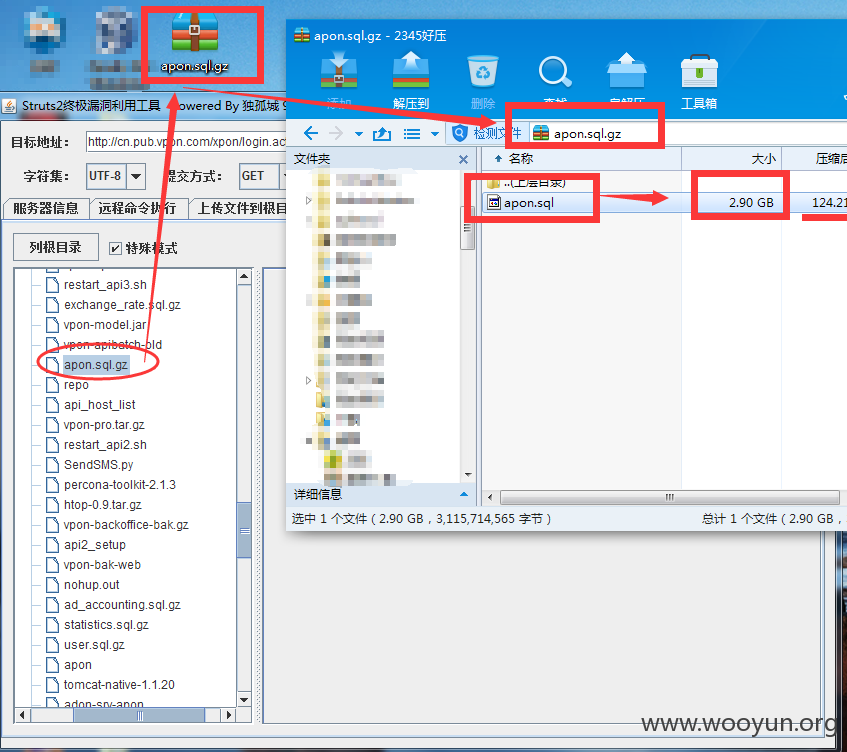847x752 pixels.
Task: Click the 列根目录 button
Action: point(56,247)
